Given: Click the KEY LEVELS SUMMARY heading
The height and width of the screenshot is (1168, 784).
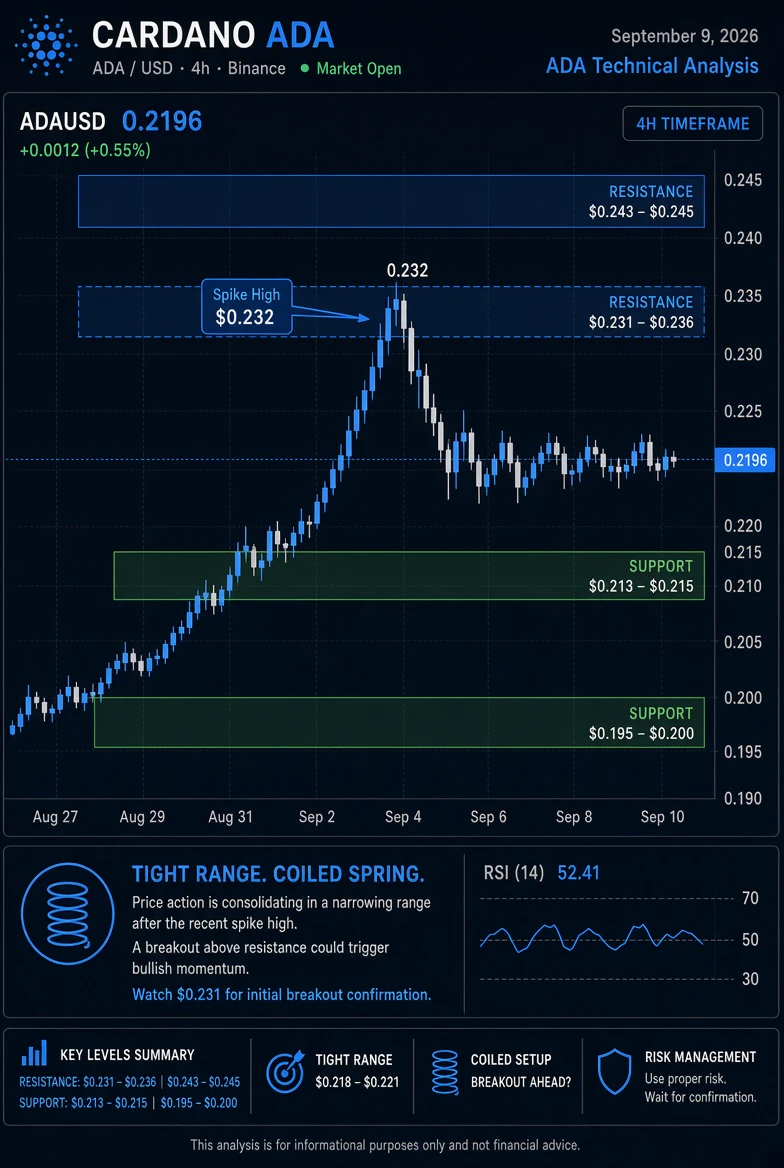Looking at the screenshot, I should point(127,1055).
